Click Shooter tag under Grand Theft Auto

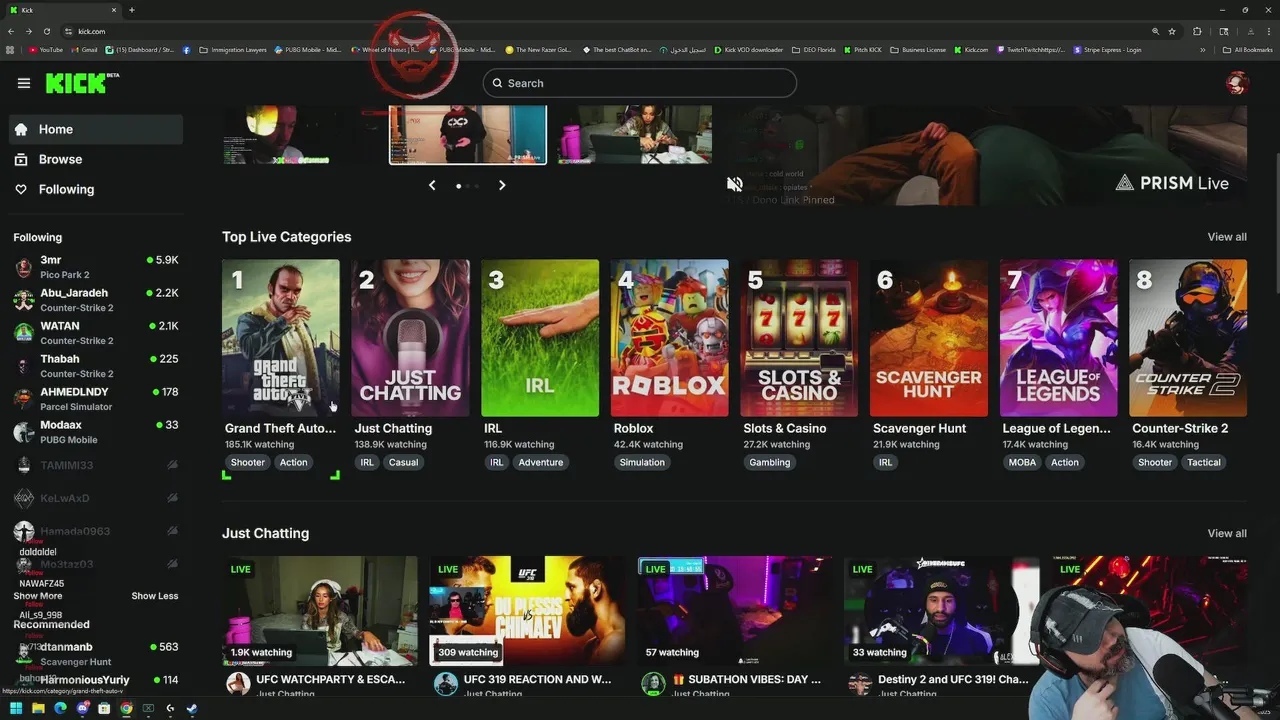point(248,462)
